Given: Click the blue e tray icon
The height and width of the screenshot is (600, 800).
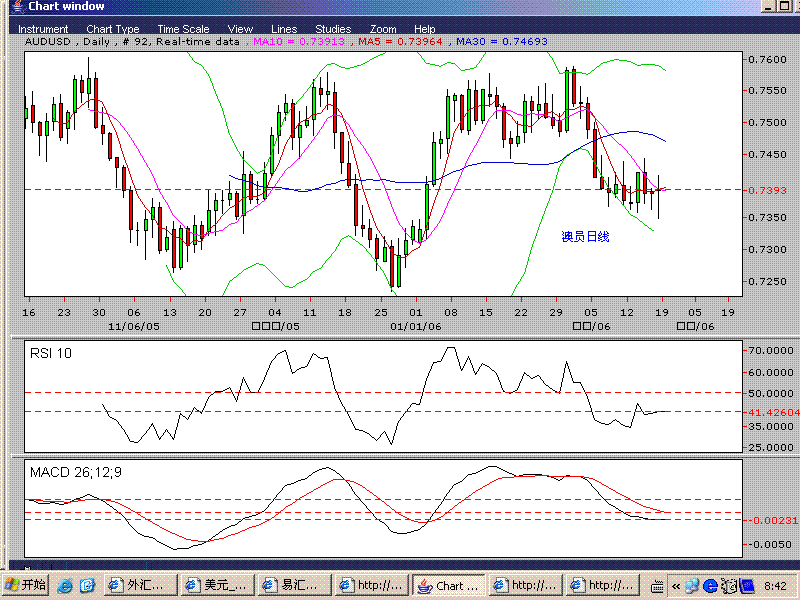Looking at the screenshot, I should (x=710, y=586).
